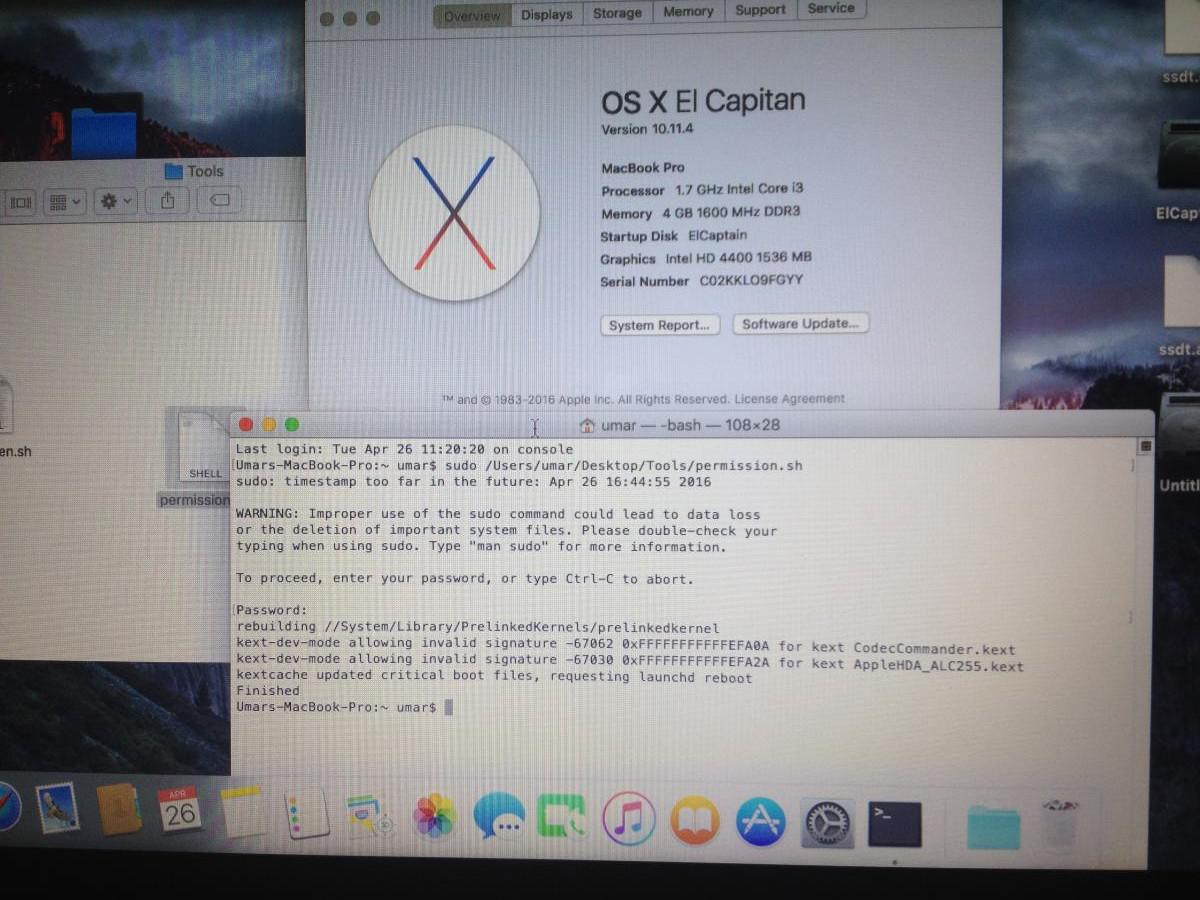Click the Edit Tags button in Finder
The width and height of the screenshot is (1200, 900).
pos(220,201)
